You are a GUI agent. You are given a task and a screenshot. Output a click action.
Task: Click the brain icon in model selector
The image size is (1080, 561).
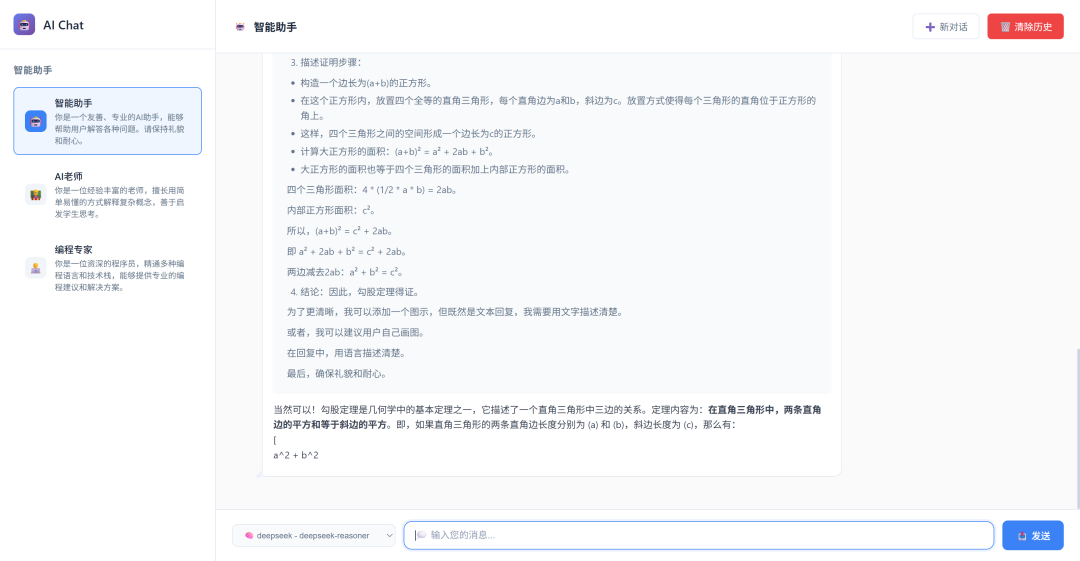(249, 536)
